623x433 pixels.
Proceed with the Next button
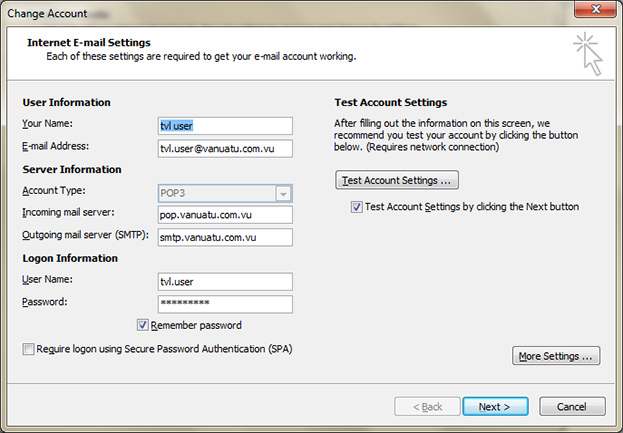click(495, 407)
